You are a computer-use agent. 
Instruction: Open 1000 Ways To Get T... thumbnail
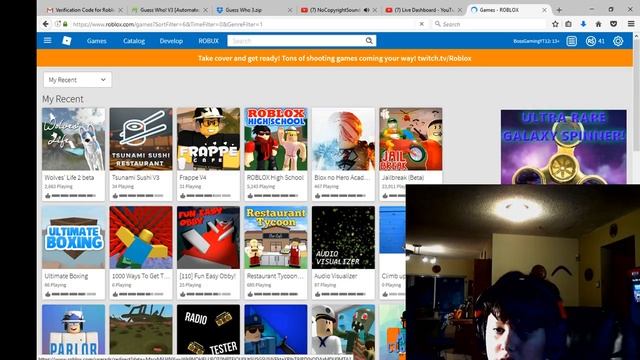[x=141, y=238]
